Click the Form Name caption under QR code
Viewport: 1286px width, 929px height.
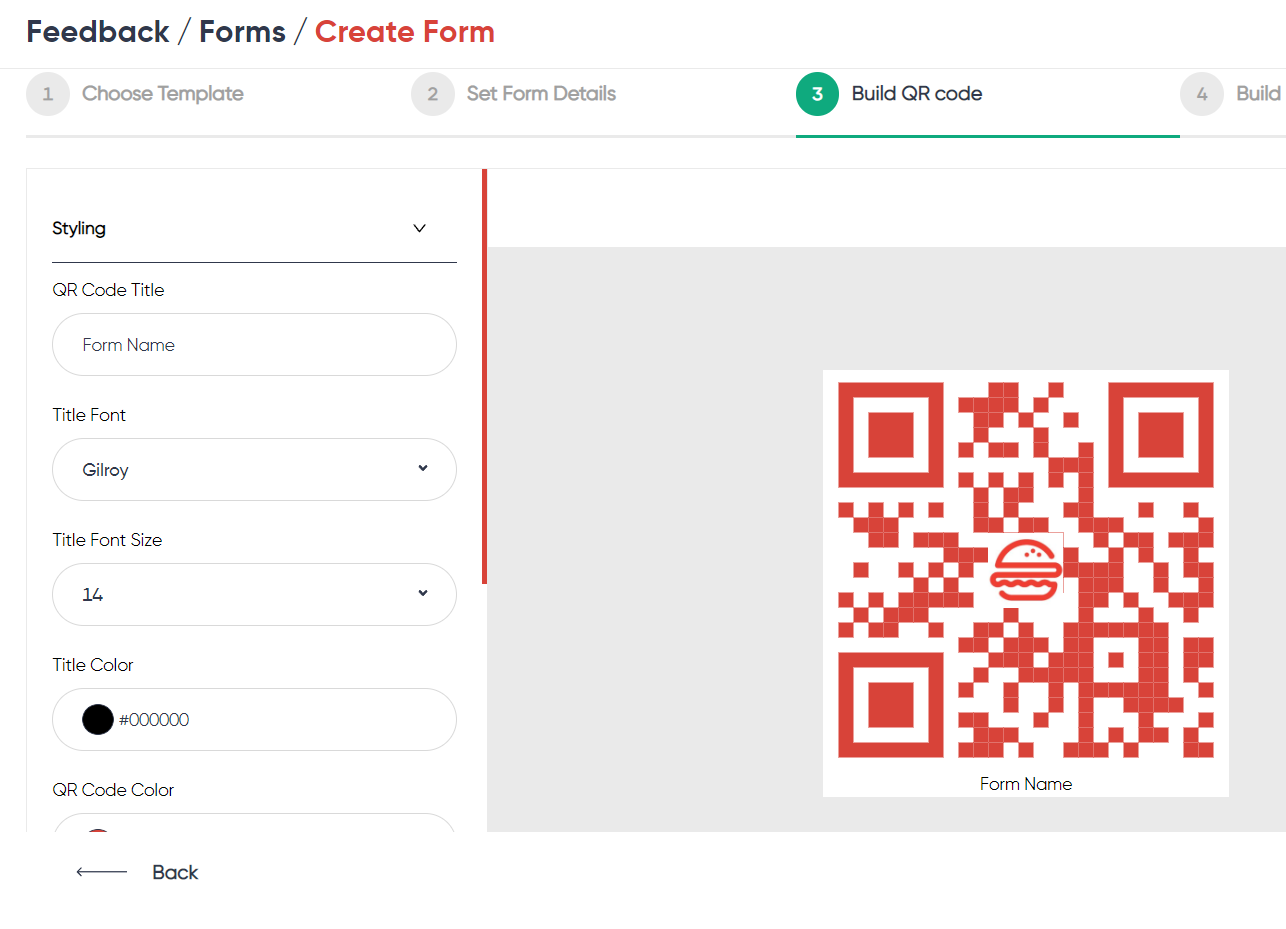pyautogui.click(x=1026, y=784)
